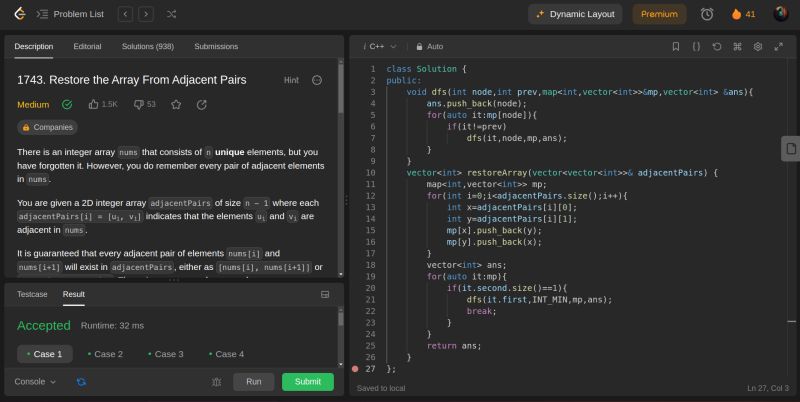
Task: Click the Run button
Action: click(x=253, y=382)
